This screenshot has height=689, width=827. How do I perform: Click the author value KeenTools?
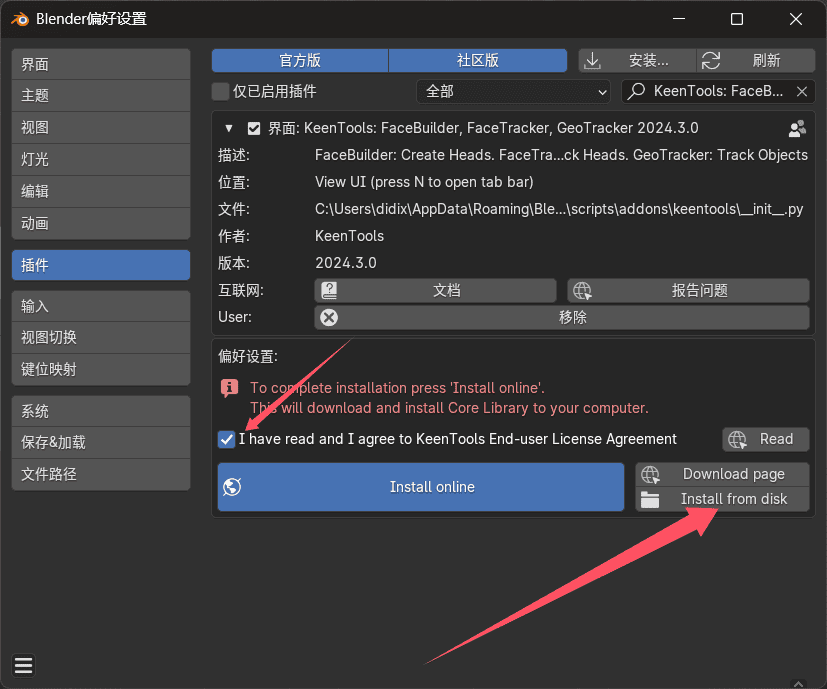[x=349, y=236]
